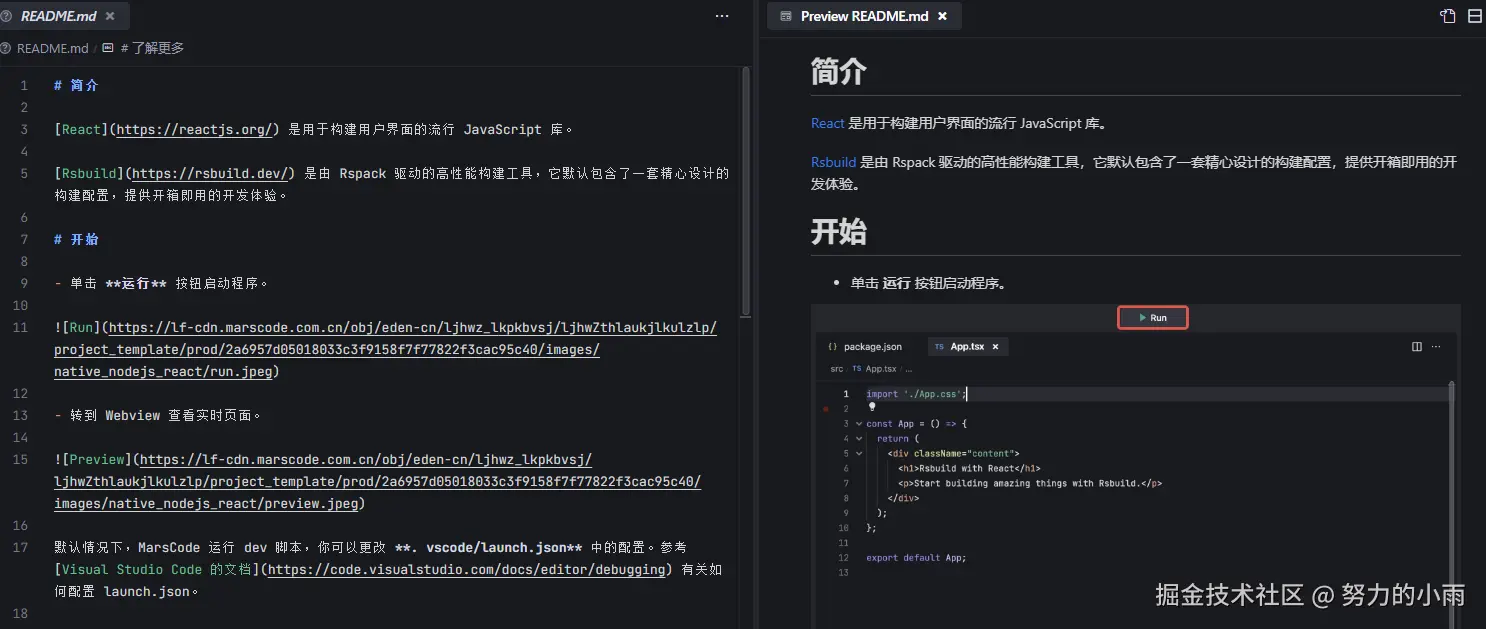The width and height of the screenshot is (1486, 629).
Task: Close the README.md editor tab
Action: [x=109, y=16]
